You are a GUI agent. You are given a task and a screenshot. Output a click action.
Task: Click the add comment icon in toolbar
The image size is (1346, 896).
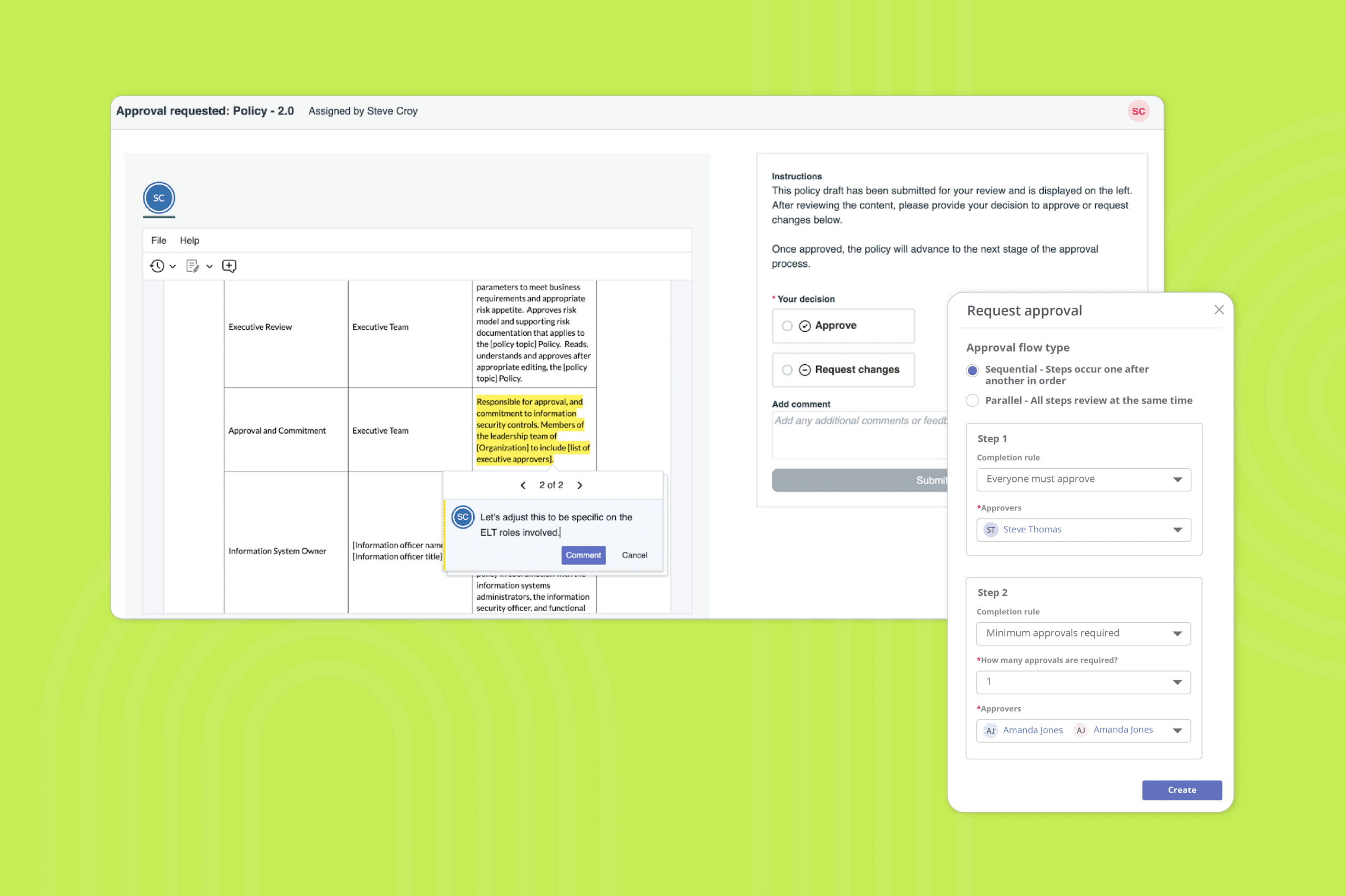[229, 266]
